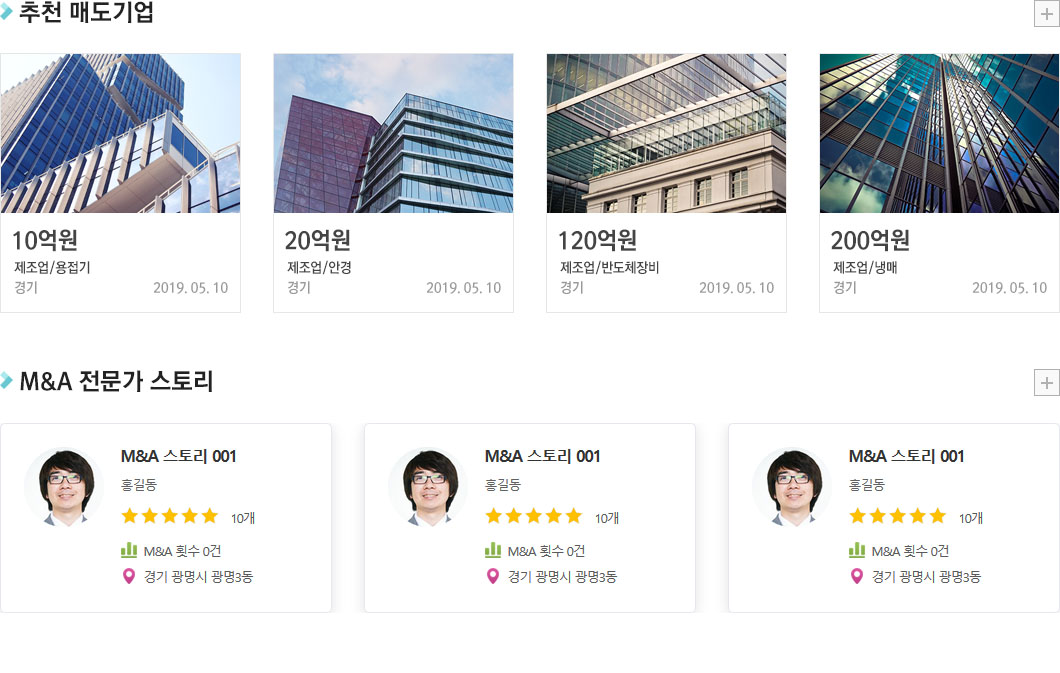The image size is (1060, 673).
Task: Click the third expert's profile avatar
Action: tap(792, 487)
